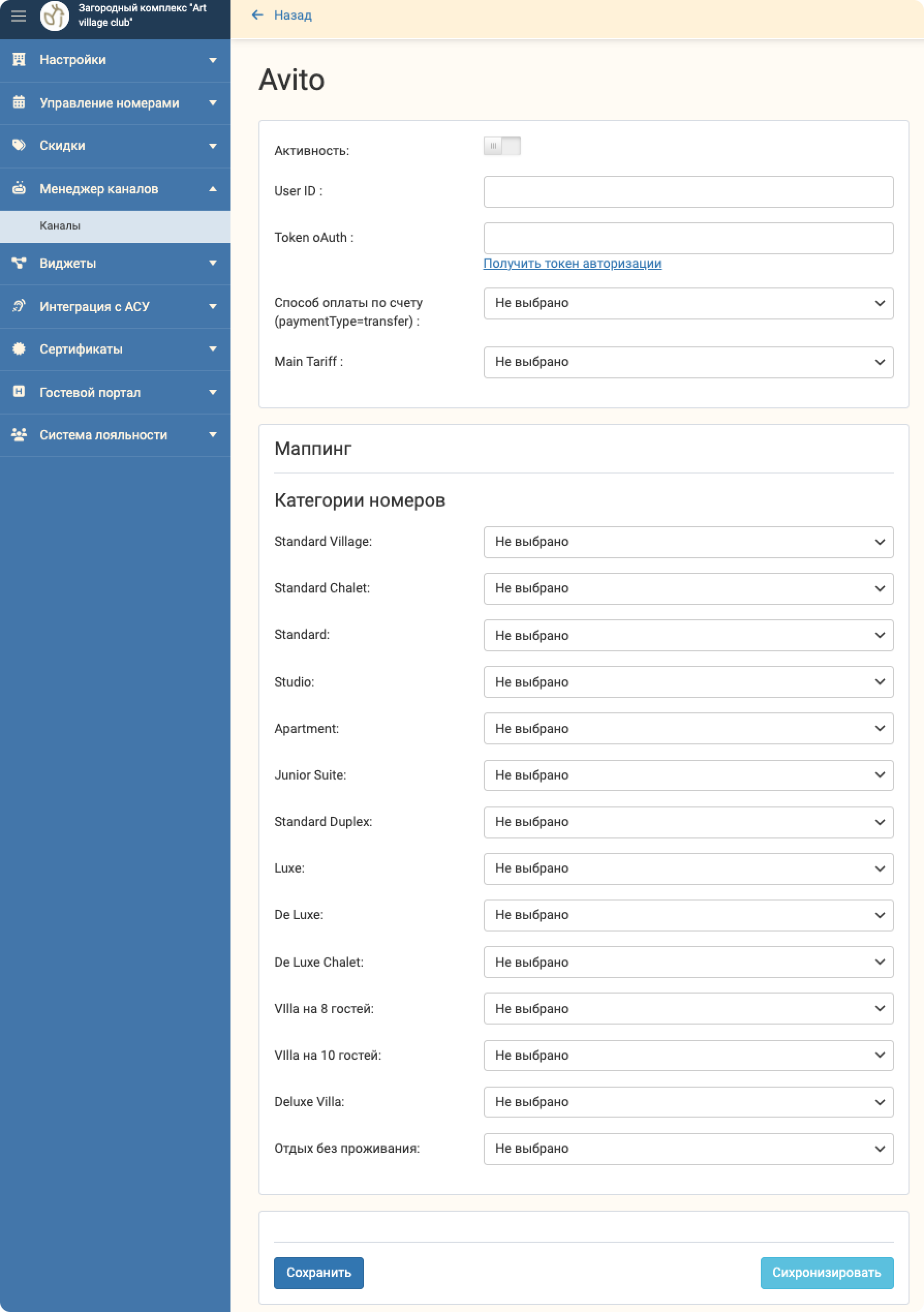Expand the Управление номерами arrow
This screenshot has height=1312, width=924.
(x=213, y=103)
